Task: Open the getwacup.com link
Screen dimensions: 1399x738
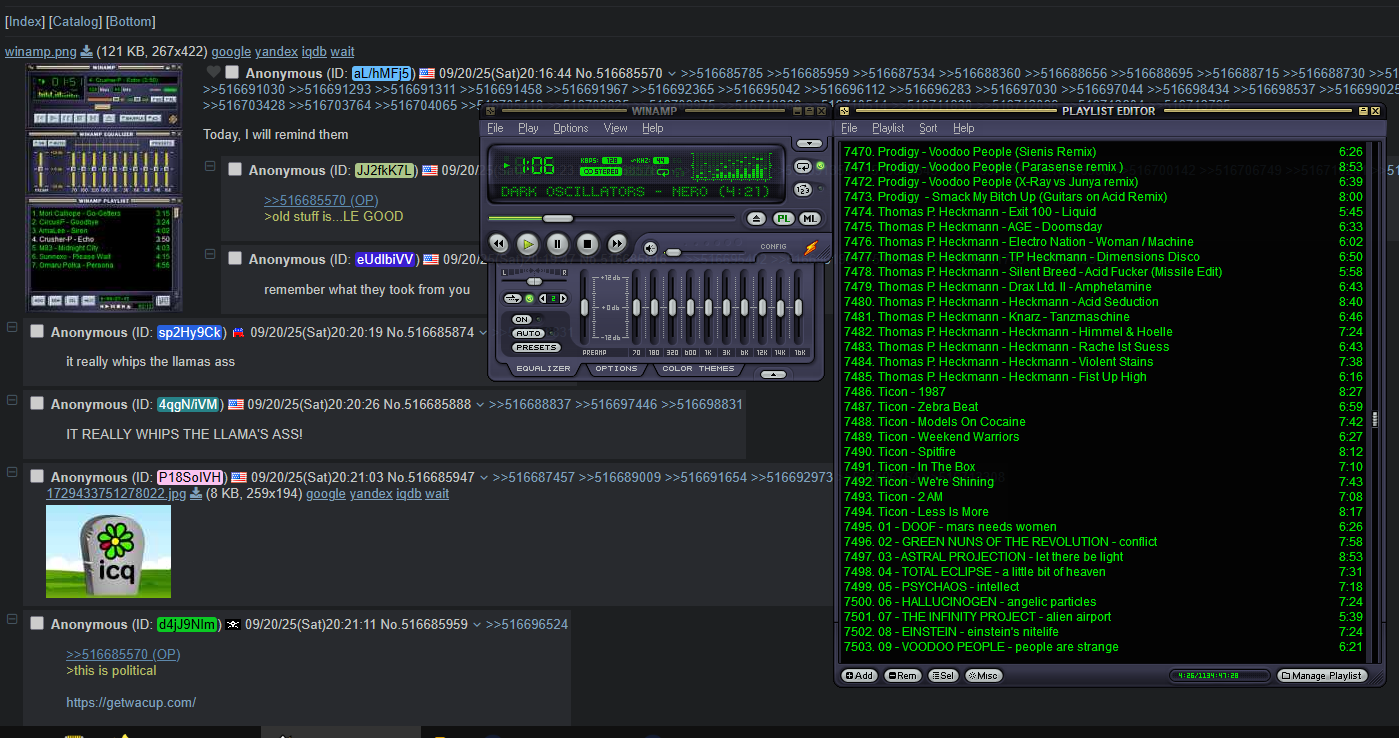Action: pos(131,702)
